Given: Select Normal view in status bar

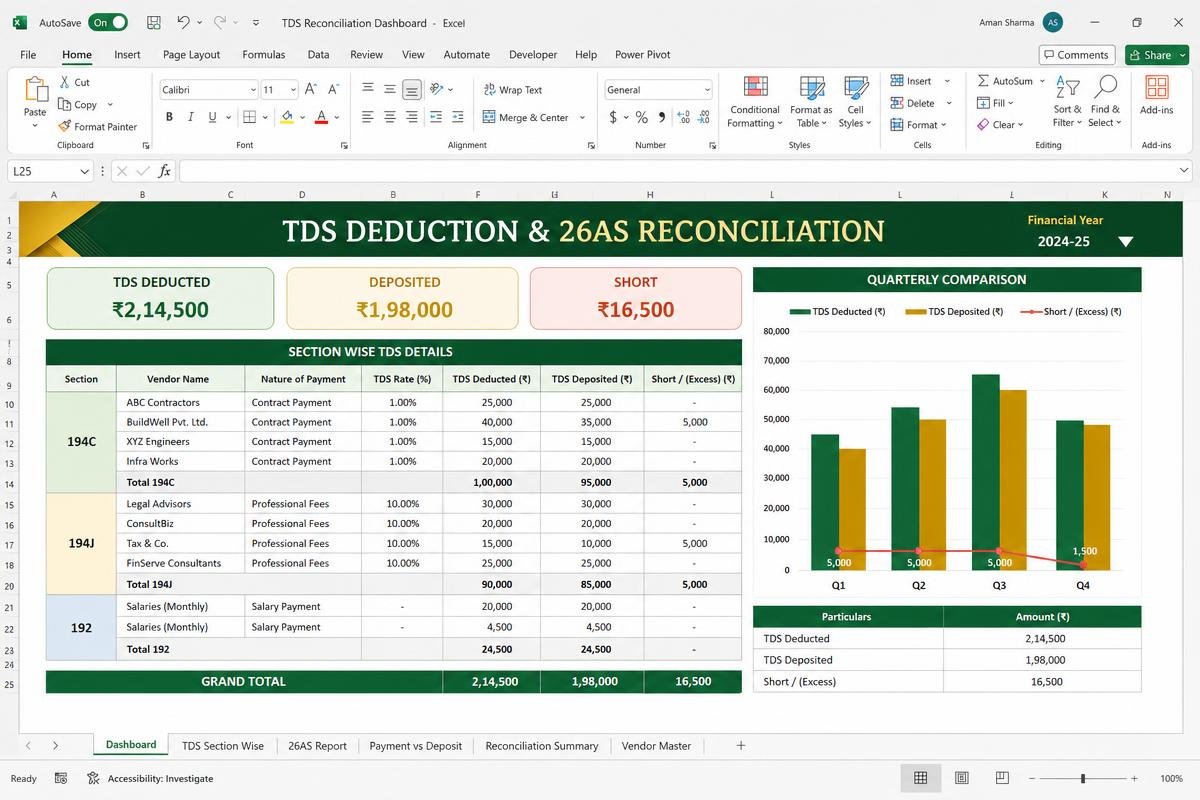Looking at the screenshot, I should [x=921, y=778].
